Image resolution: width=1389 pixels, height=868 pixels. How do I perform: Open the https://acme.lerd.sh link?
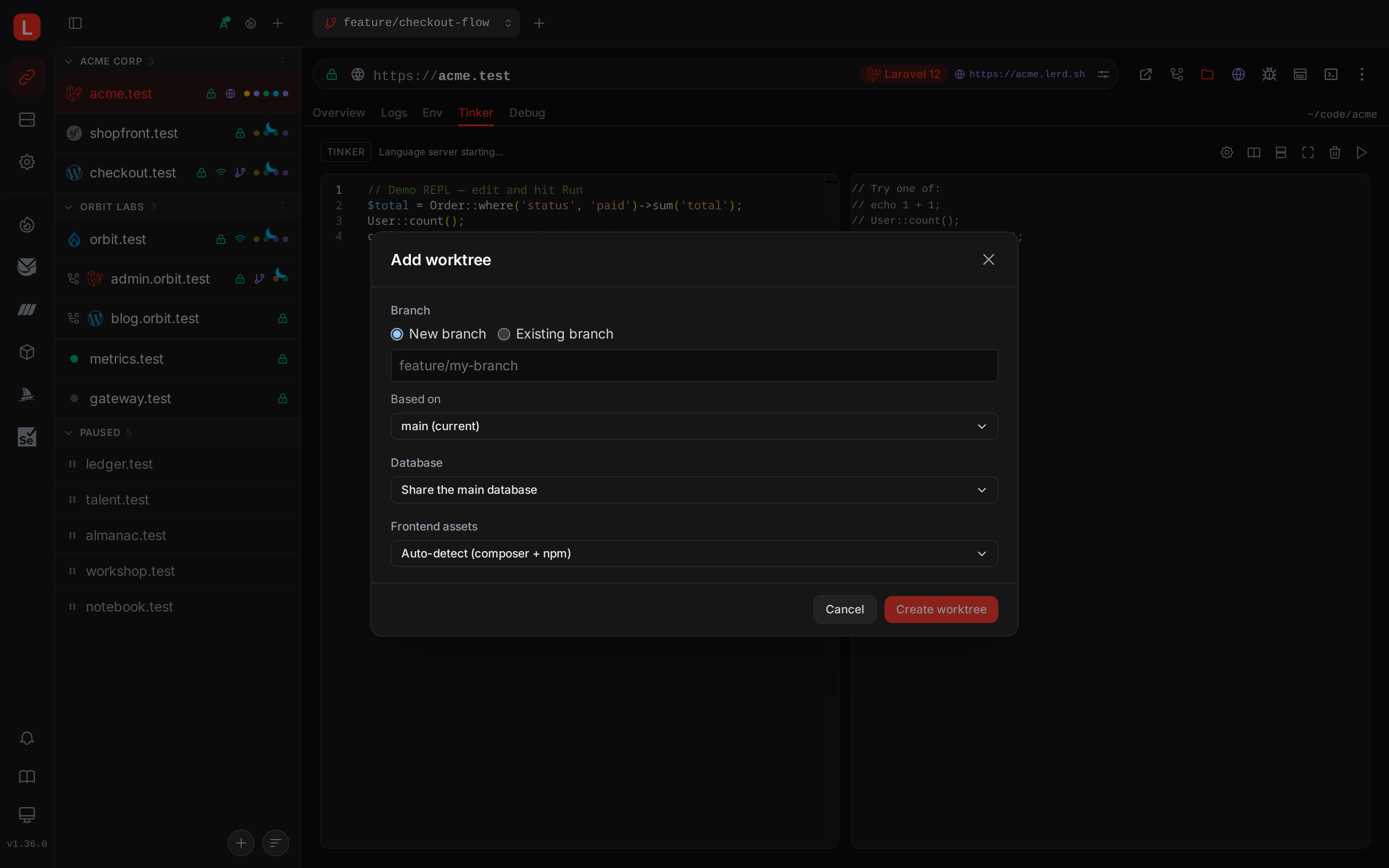(x=1020, y=74)
